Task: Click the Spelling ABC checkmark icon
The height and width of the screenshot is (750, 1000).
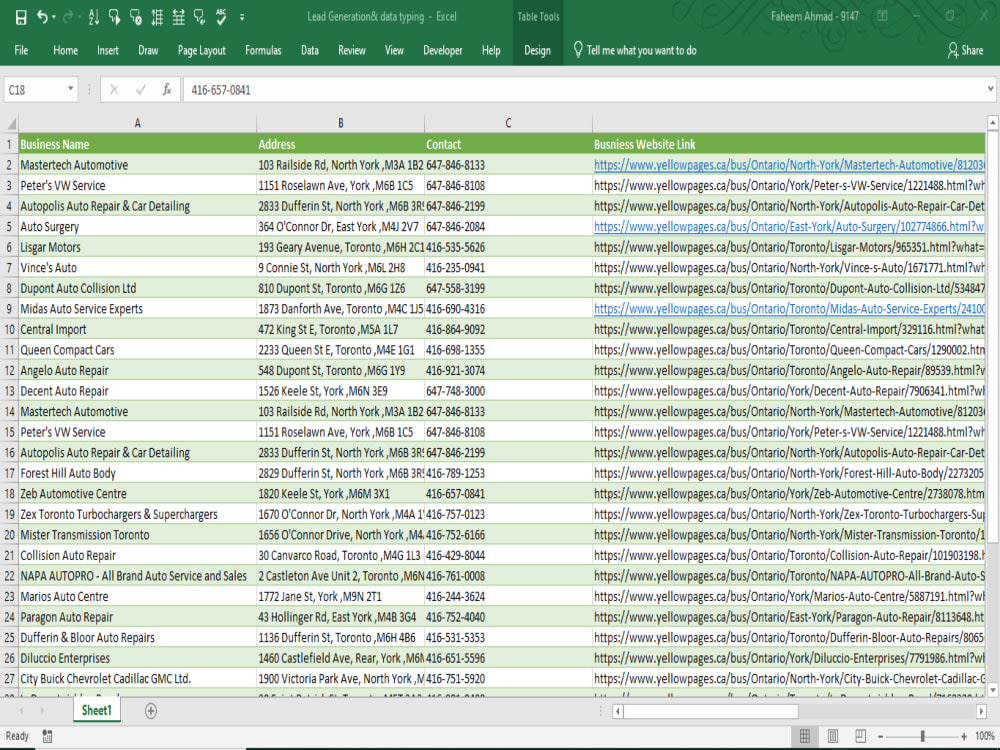Action: [x=221, y=17]
